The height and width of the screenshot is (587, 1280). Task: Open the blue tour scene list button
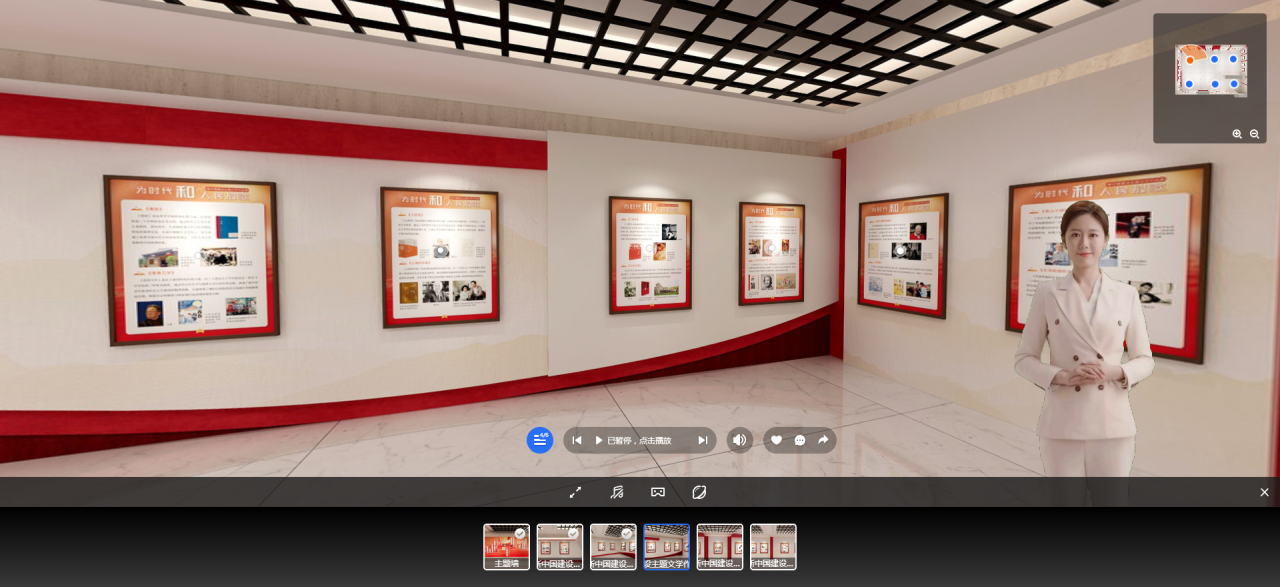pyautogui.click(x=540, y=440)
